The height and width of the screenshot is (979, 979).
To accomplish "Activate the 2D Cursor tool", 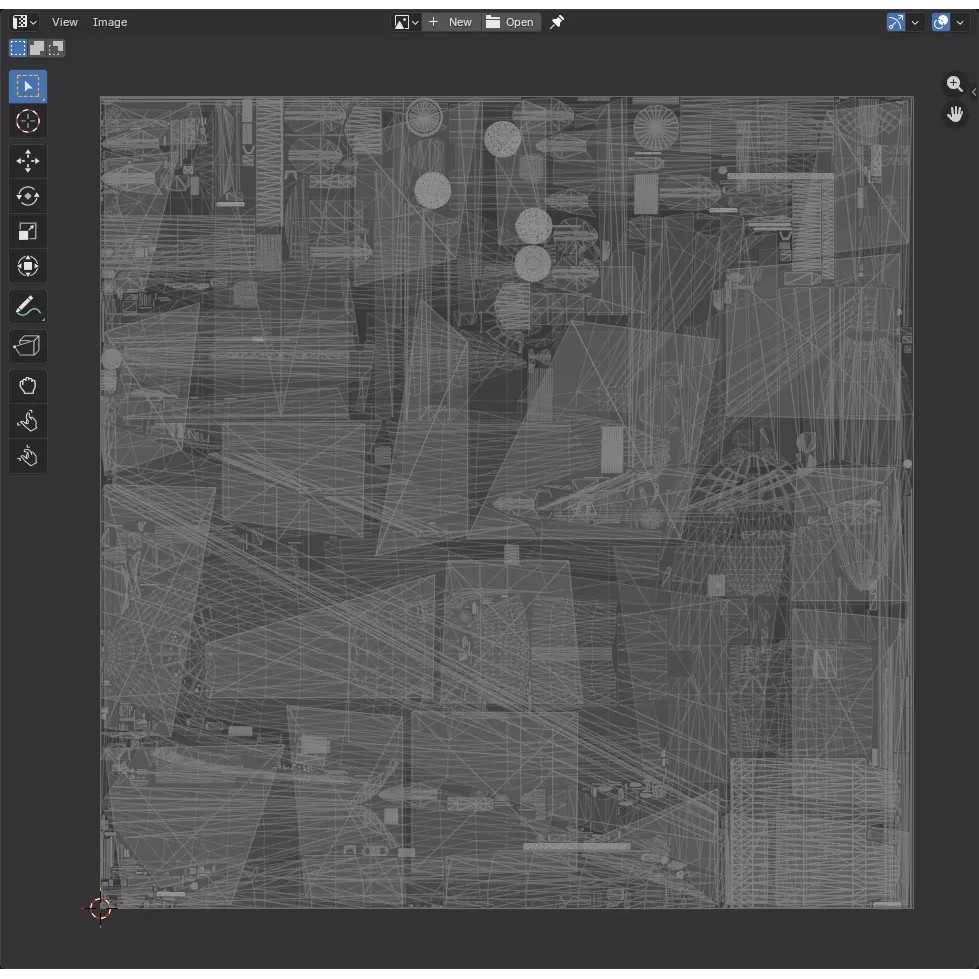I will pyautogui.click(x=27, y=121).
